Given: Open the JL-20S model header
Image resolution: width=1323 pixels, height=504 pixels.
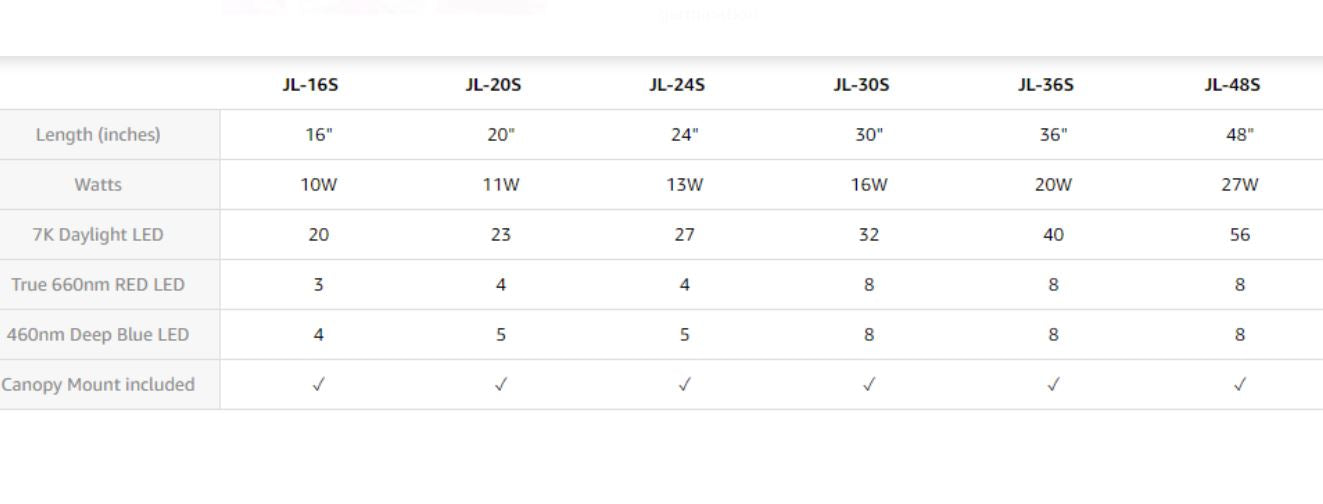Looking at the screenshot, I should tap(493, 85).
